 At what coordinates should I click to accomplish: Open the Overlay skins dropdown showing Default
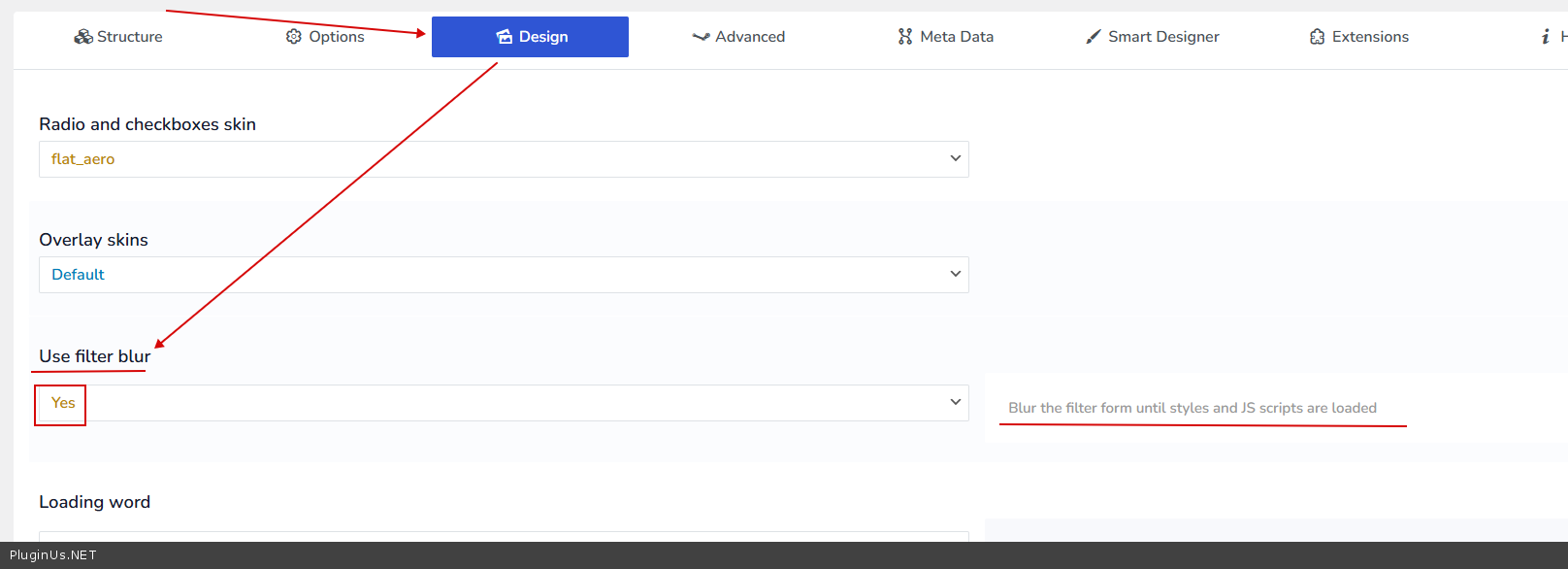tap(504, 275)
